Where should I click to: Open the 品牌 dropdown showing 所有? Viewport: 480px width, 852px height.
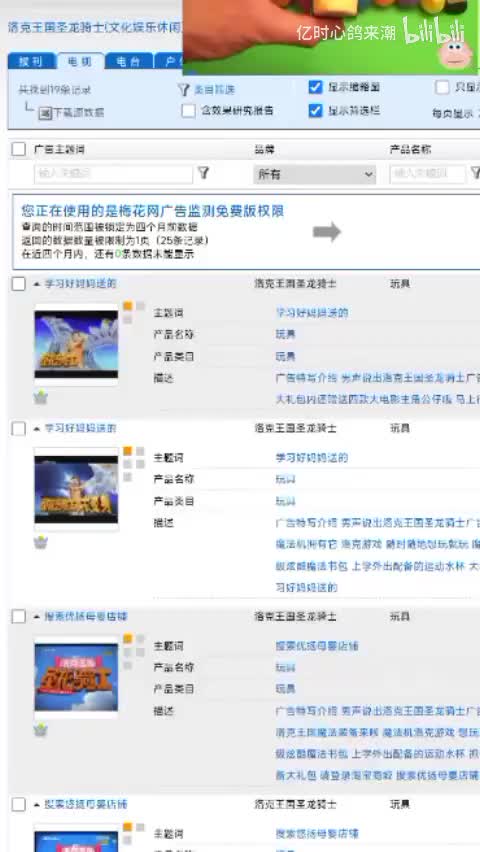pos(315,174)
